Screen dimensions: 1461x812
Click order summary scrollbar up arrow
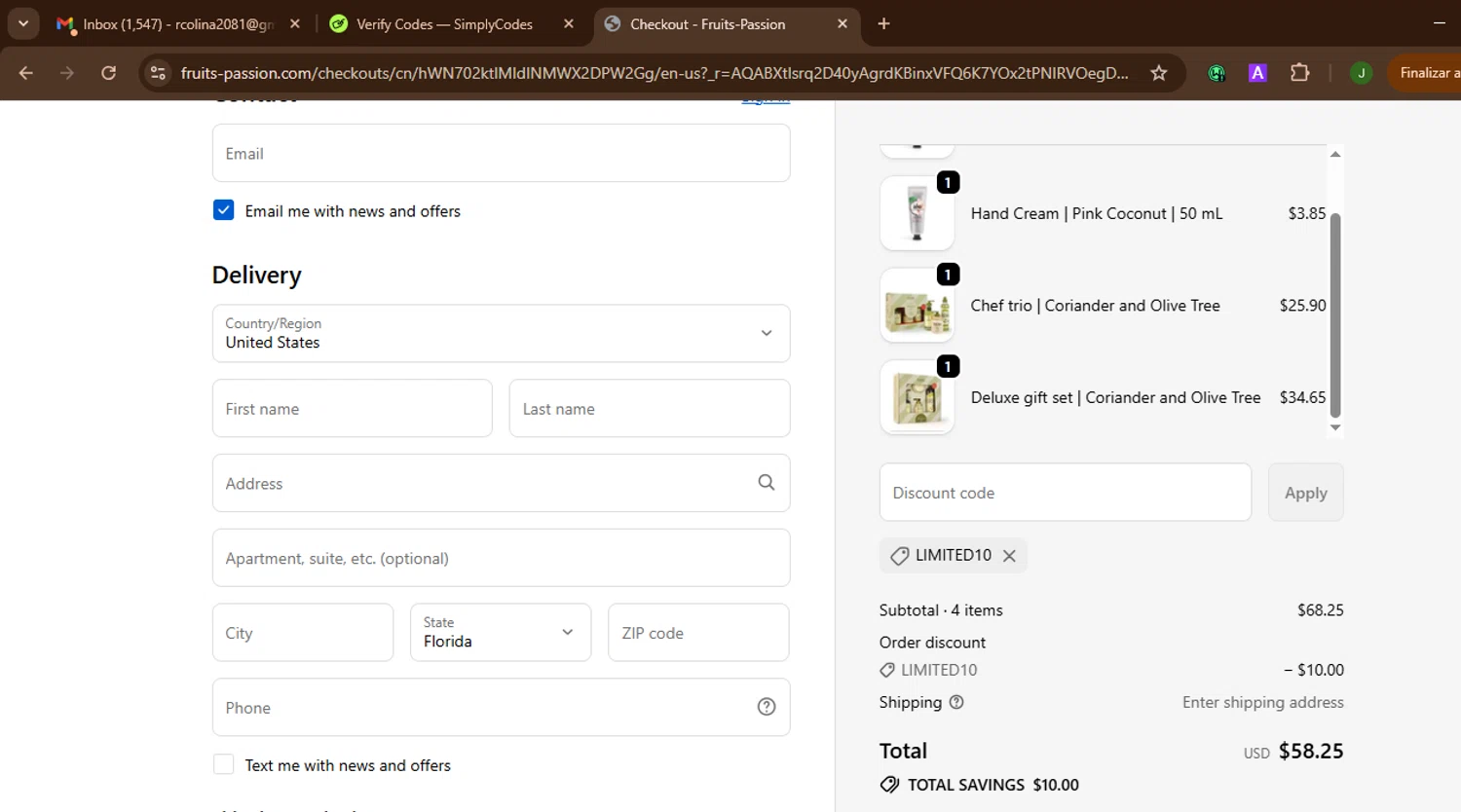pyautogui.click(x=1335, y=154)
